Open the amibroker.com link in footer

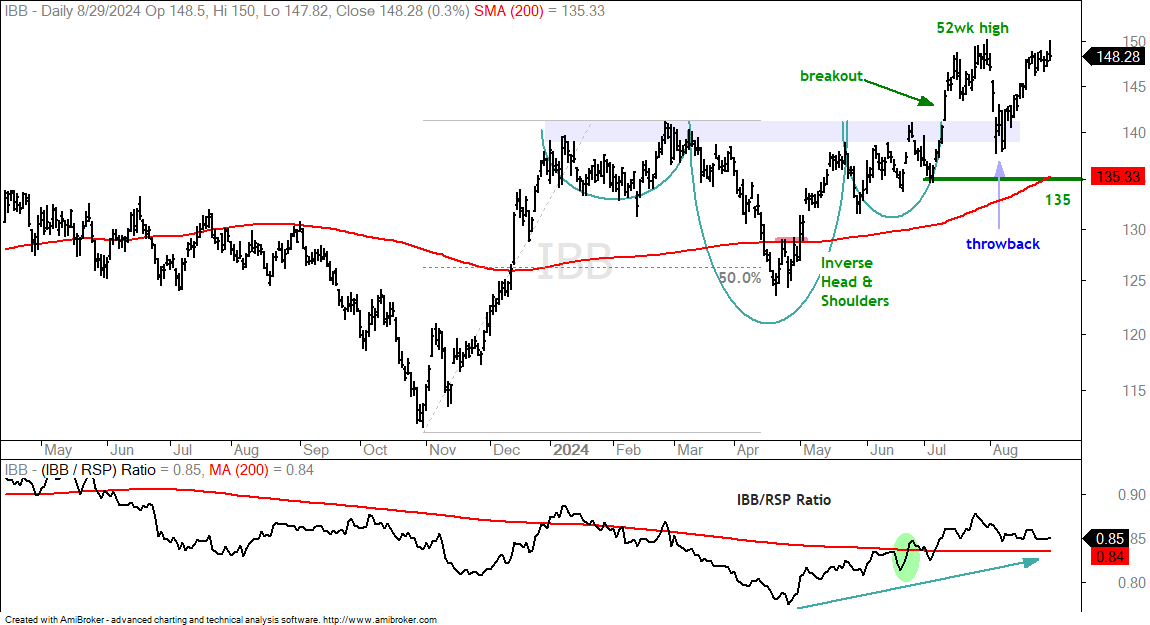click(380, 620)
